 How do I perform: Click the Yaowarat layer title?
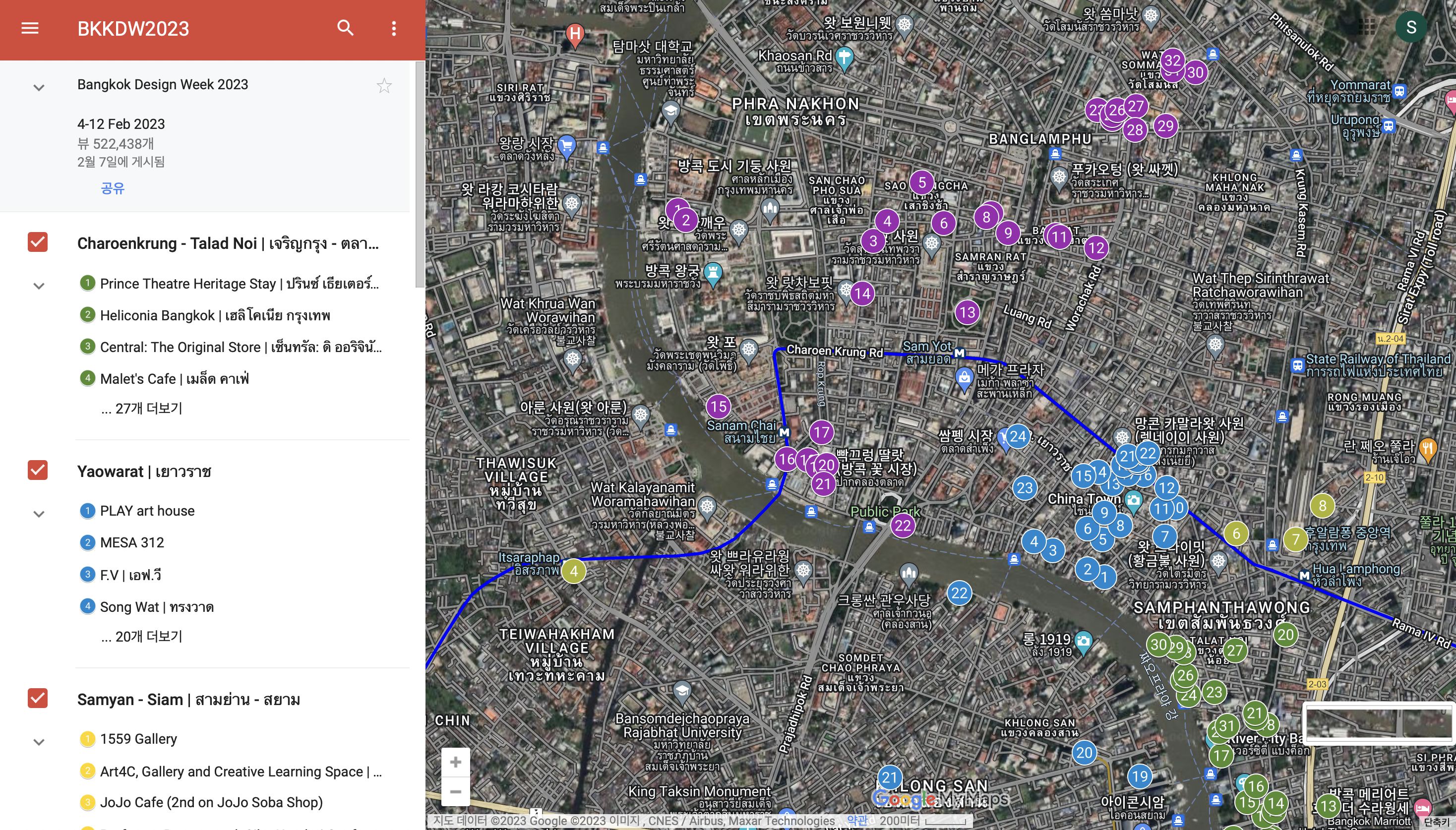tap(144, 472)
